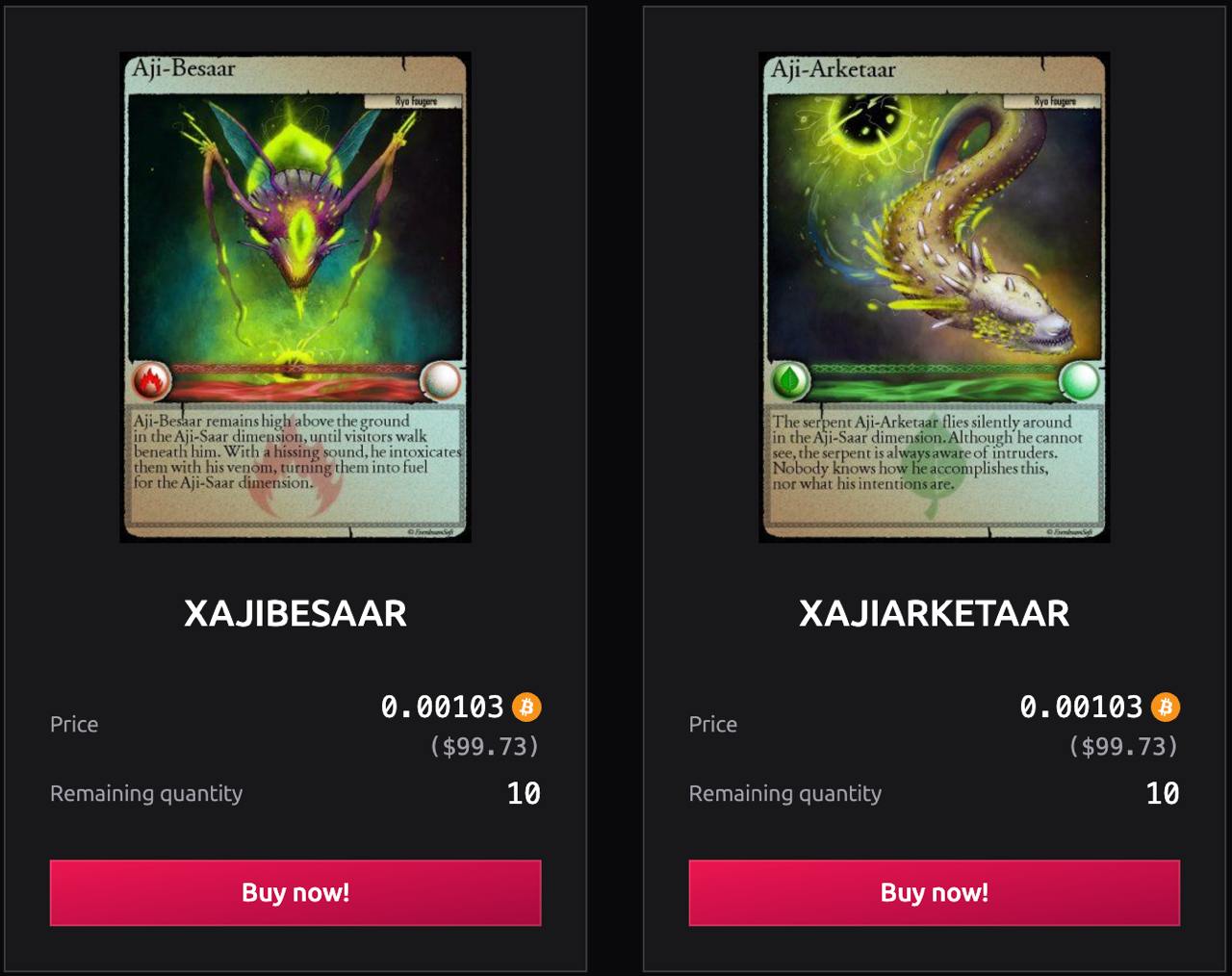Click the green leaf icon on Aji-Arketaar card
Viewport: 1232px width, 976px height.
click(790, 381)
